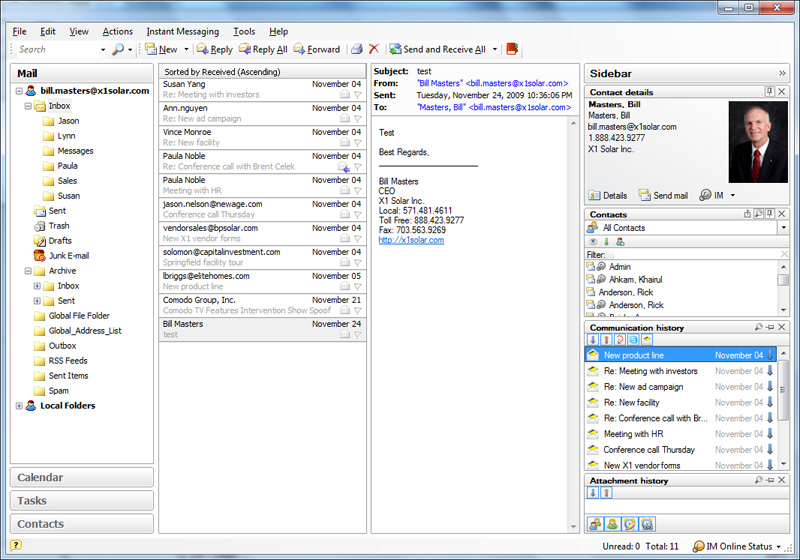
Task: Expand the Local Folders tree node
Action: [x=19, y=406]
